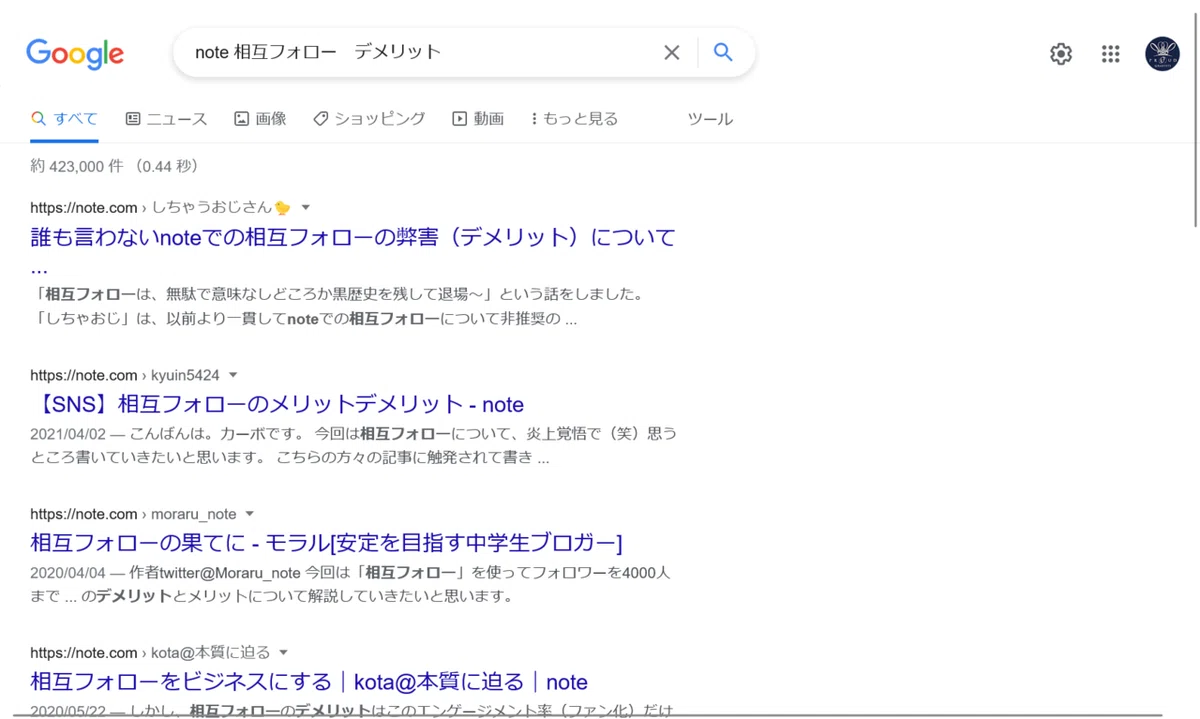Click URL https://note.com › しちゃうおじさん
This screenshot has height=719, width=1200.
[160, 208]
